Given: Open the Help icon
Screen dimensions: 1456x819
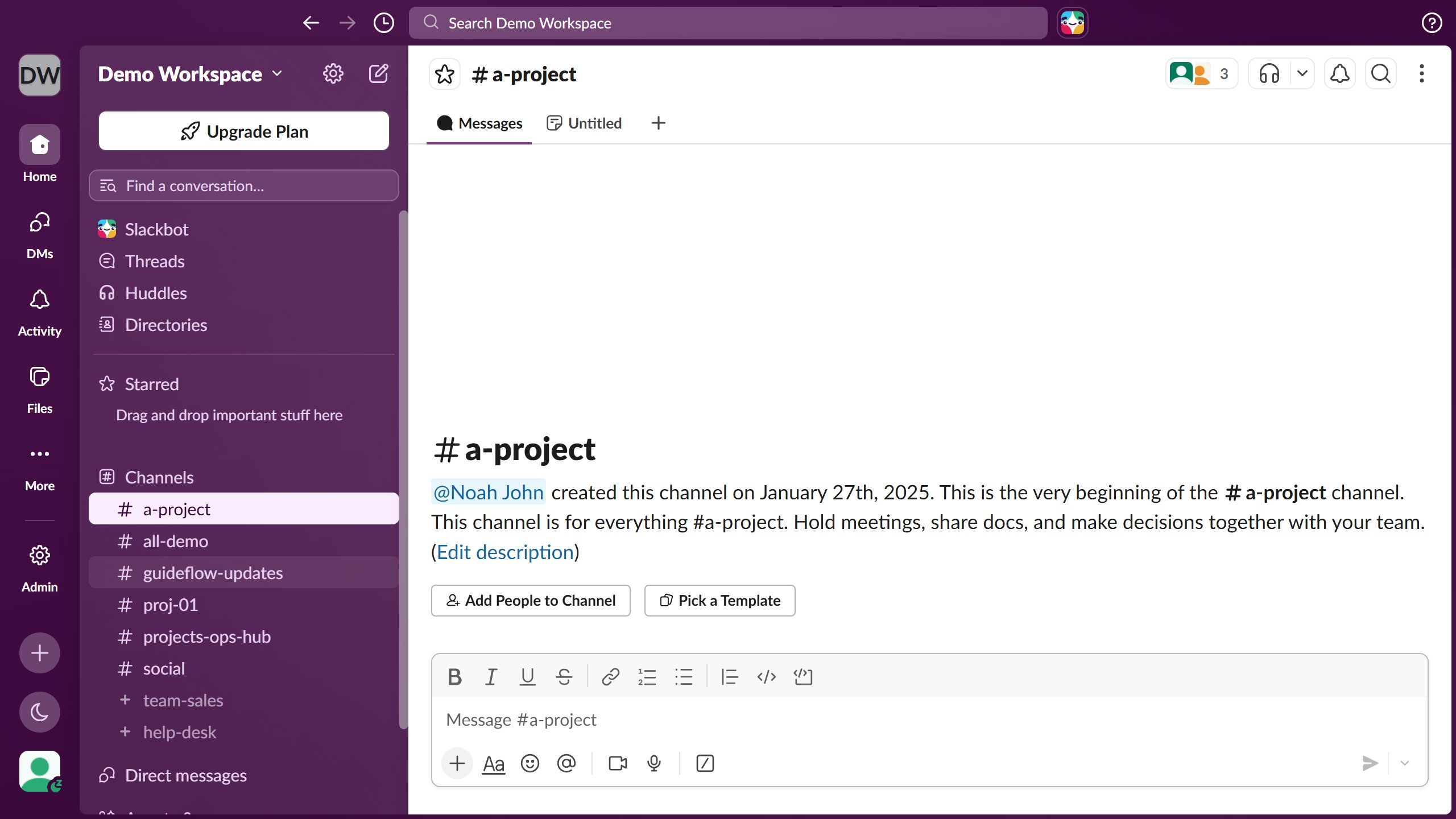Looking at the screenshot, I should coord(1432,23).
